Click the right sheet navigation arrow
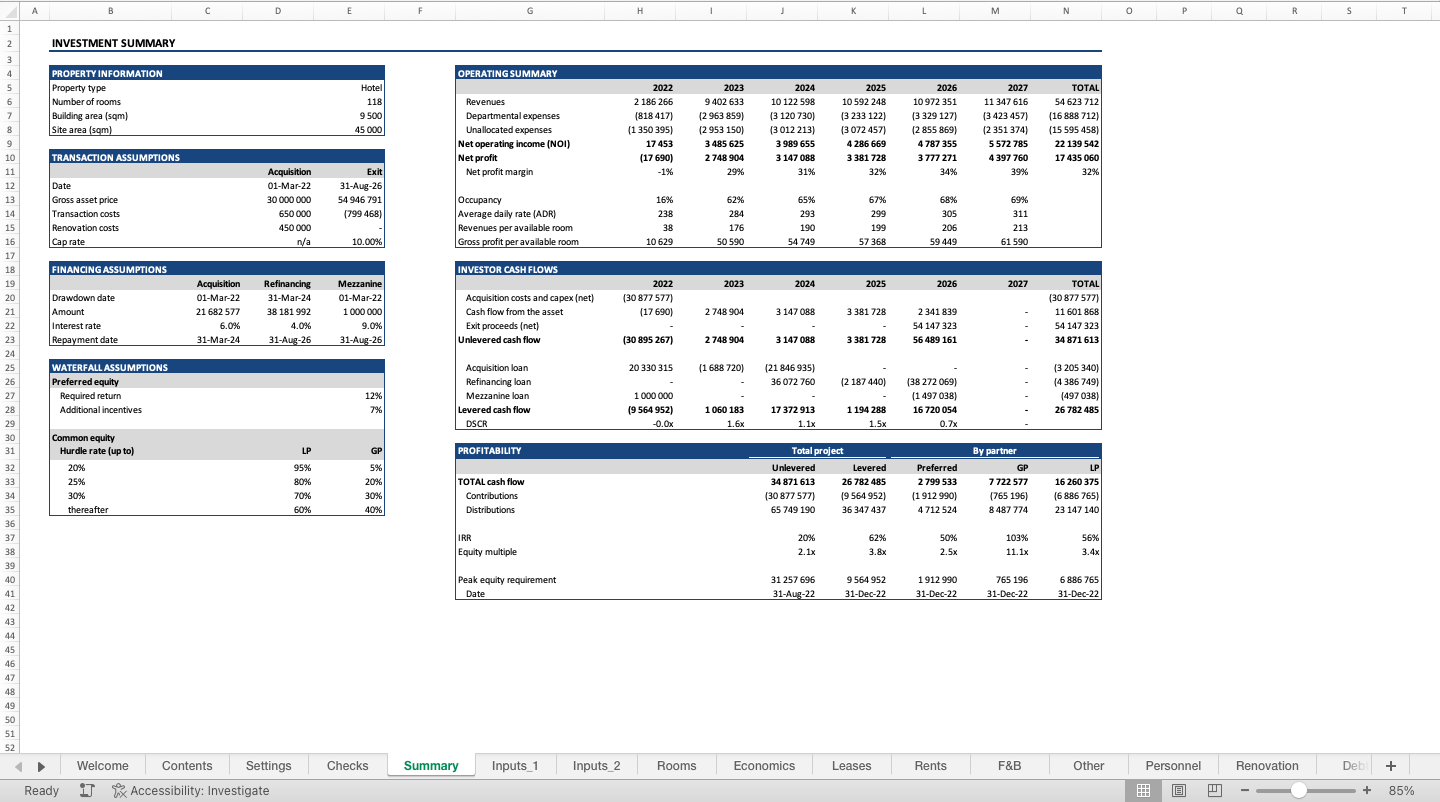The image size is (1440, 802). pyautogui.click(x=40, y=765)
